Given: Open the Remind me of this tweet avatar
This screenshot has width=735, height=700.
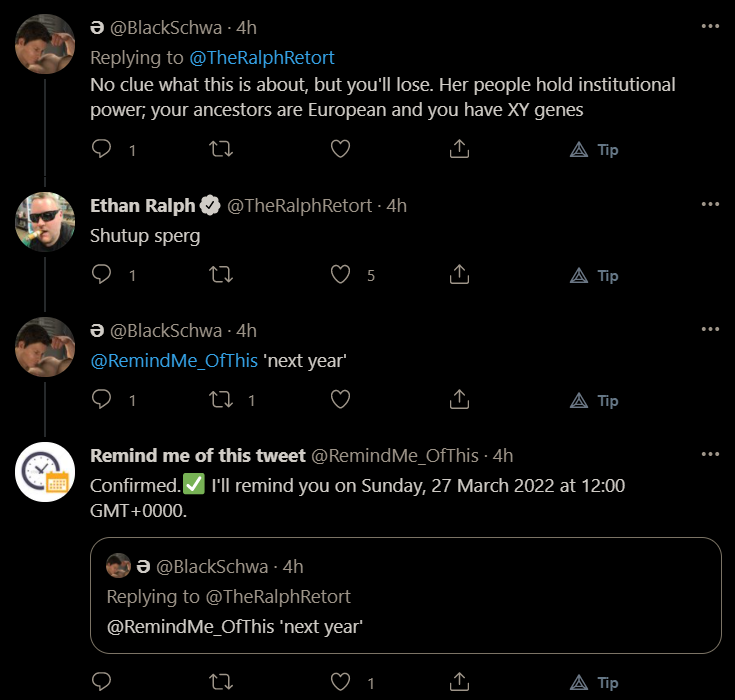Looking at the screenshot, I should [45, 472].
